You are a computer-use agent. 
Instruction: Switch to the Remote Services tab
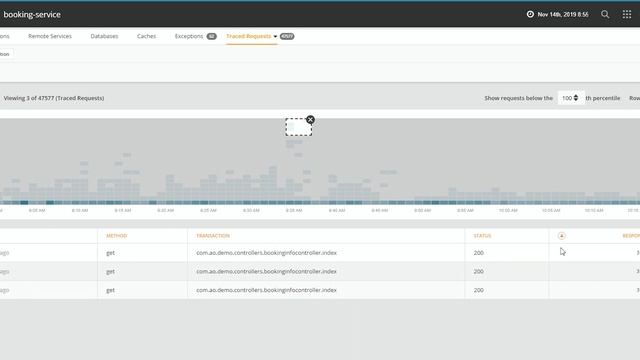50,36
